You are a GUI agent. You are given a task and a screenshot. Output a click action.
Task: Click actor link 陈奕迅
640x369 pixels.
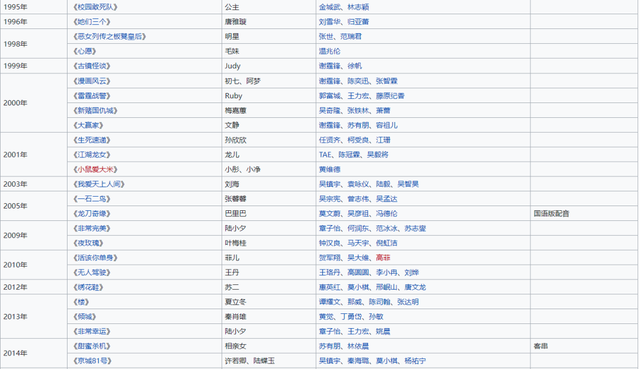pyautogui.click(x=358, y=81)
